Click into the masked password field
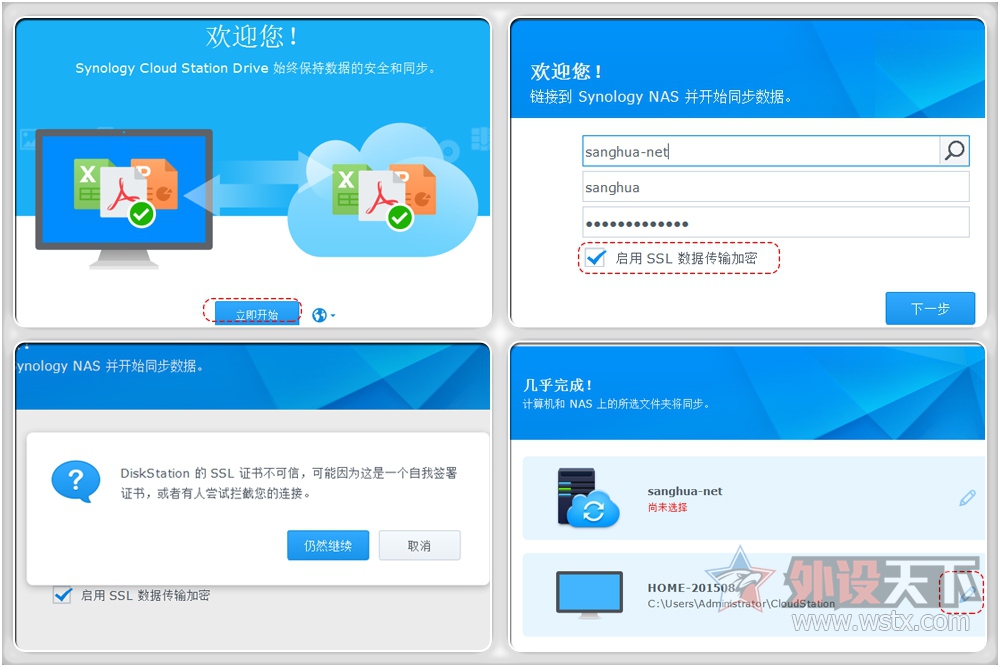 776,223
